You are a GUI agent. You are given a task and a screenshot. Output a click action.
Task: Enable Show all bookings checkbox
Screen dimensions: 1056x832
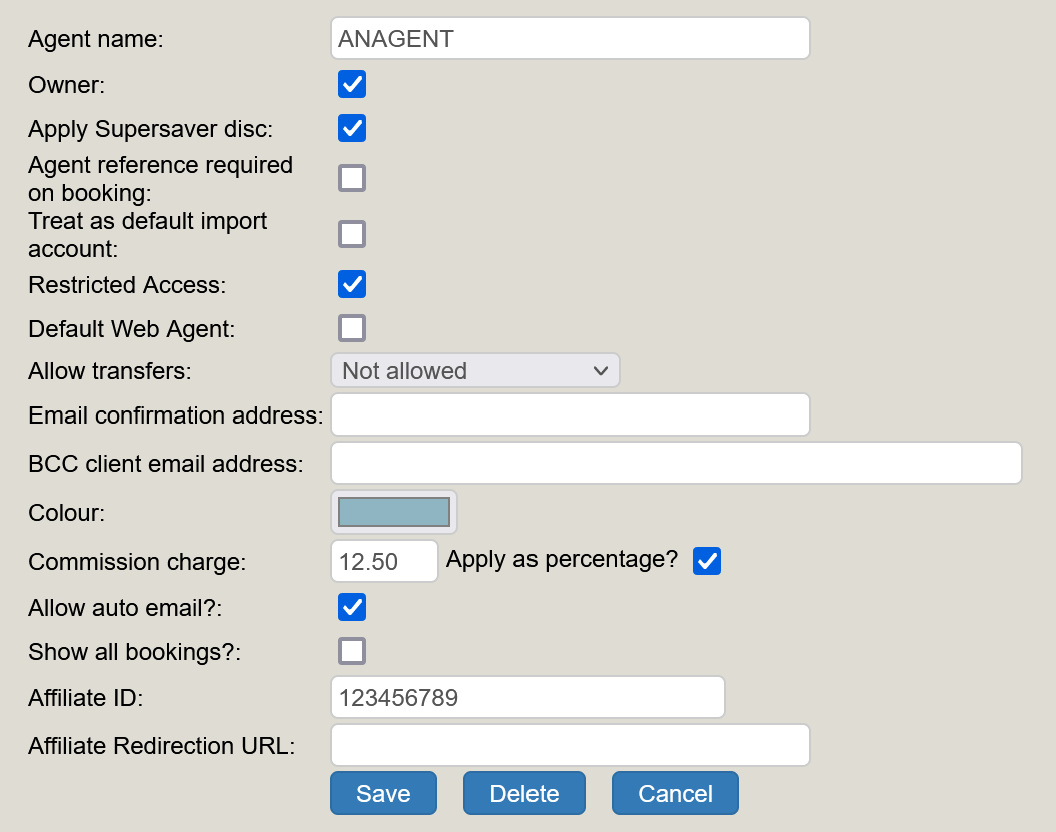coord(352,651)
